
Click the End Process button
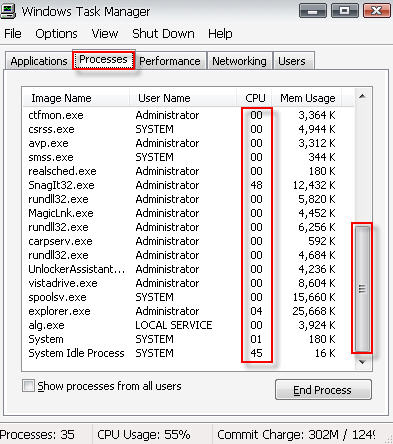[x=323, y=390]
